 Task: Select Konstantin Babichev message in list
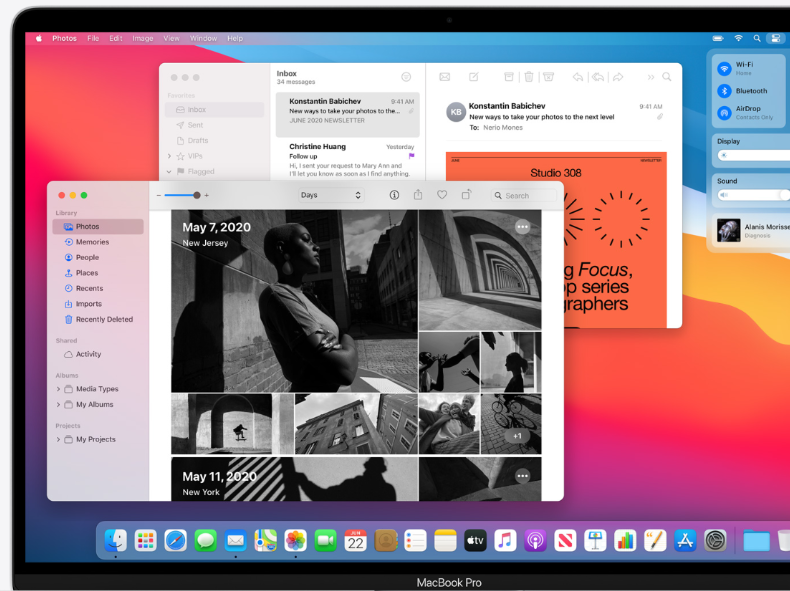[348, 114]
